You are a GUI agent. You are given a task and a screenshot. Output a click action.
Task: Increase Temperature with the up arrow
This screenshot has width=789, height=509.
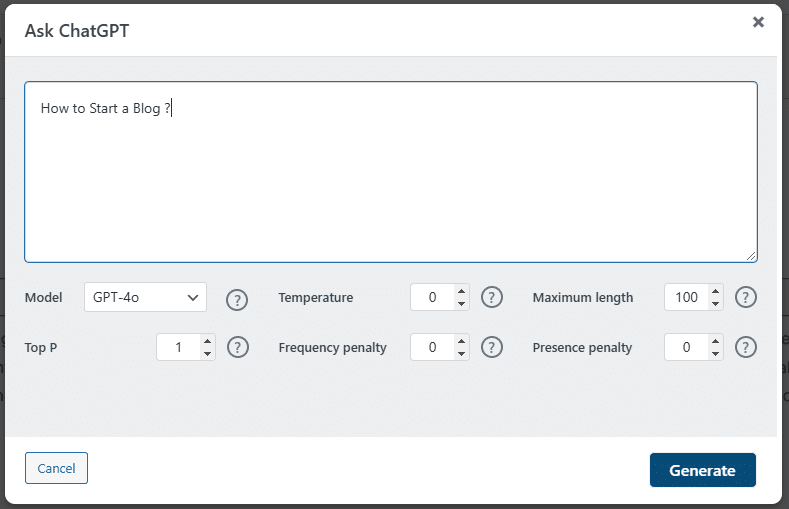[x=461, y=291]
